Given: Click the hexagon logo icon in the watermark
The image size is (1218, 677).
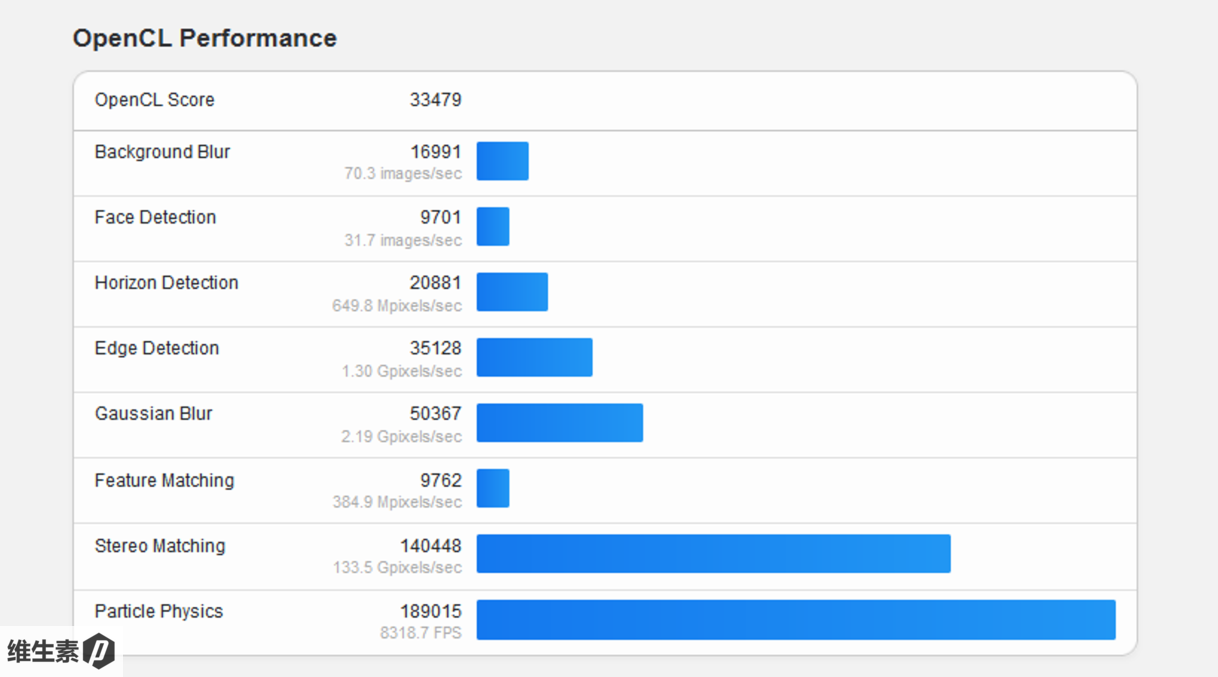Looking at the screenshot, I should 99,651.
